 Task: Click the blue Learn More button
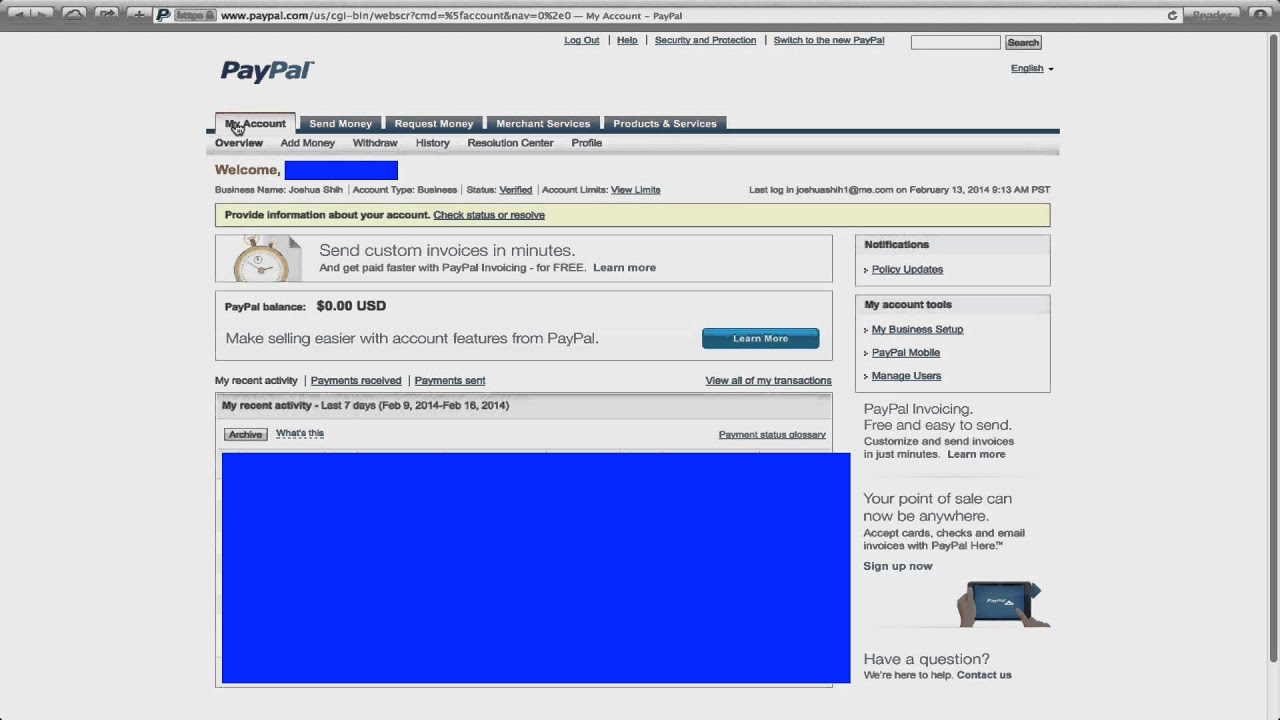pos(760,338)
